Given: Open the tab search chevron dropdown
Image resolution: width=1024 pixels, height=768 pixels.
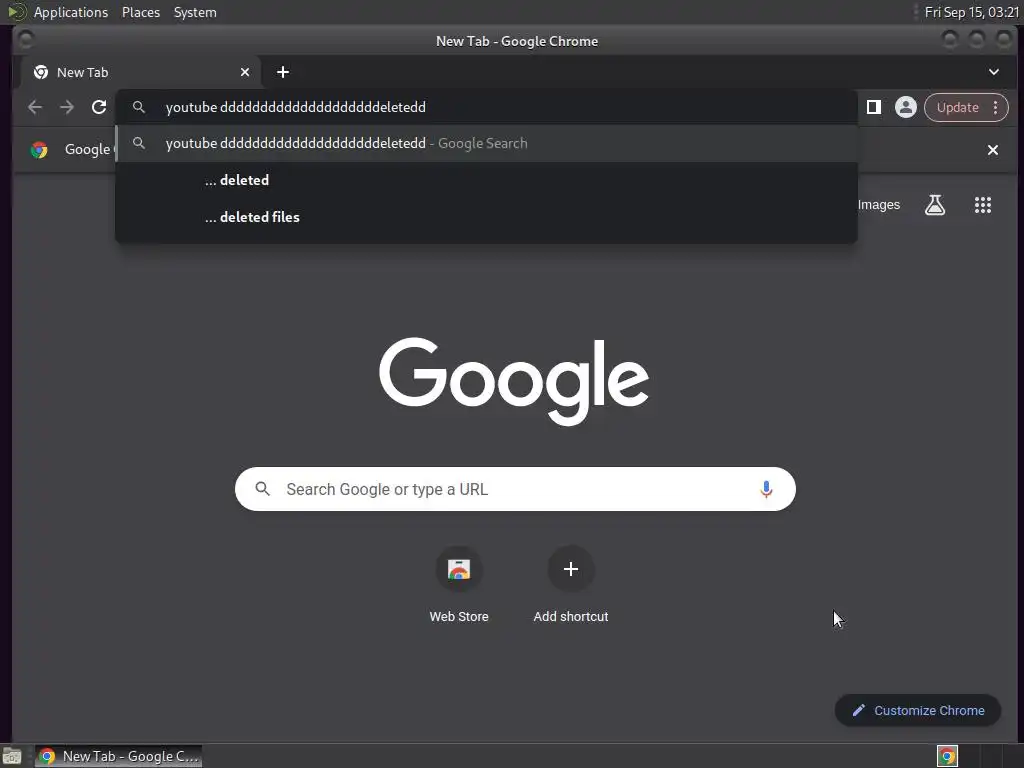Looking at the screenshot, I should 993,72.
